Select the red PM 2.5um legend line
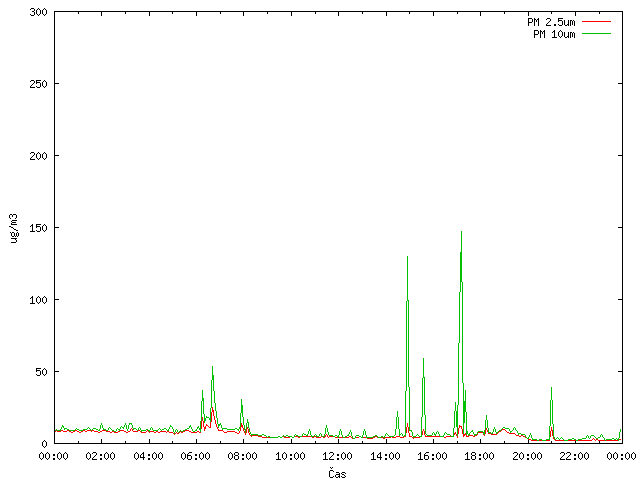The height and width of the screenshot is (480, 640). (x=596, y=22)
